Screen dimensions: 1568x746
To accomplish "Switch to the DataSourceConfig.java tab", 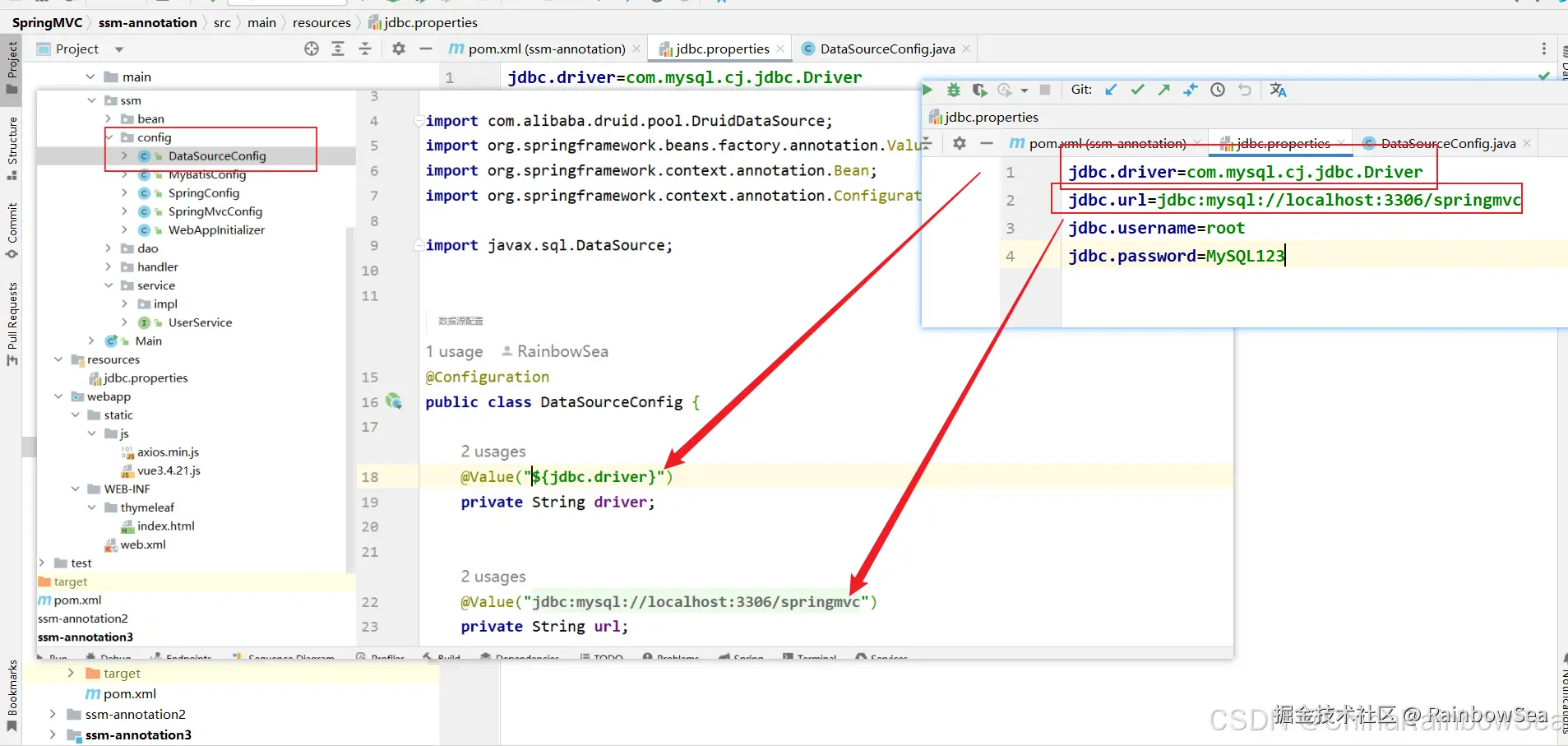I will pos(886,49).
